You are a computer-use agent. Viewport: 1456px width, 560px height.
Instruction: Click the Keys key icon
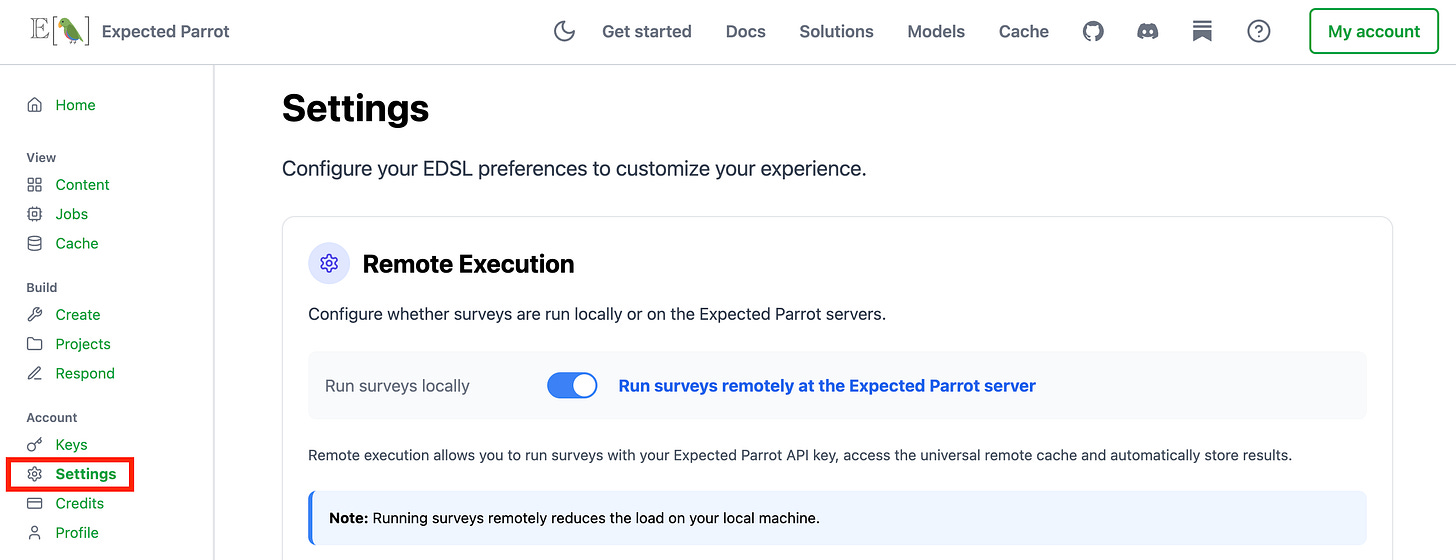tap(35, 444)
